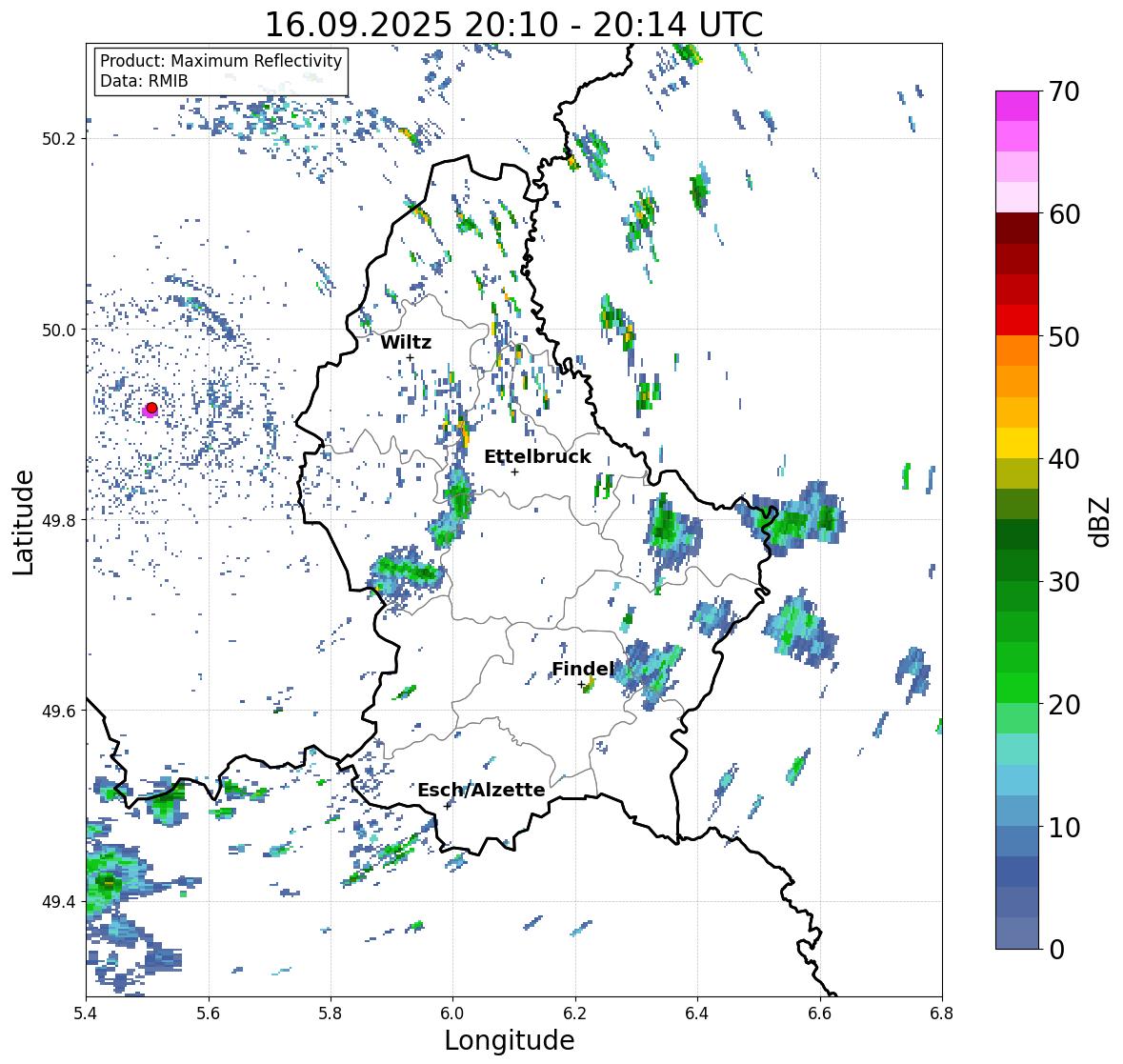This screenshot has width=1123, height=1064.
Task: Click the 5.6 longitude tick label
Action: tap(209, 1013)
